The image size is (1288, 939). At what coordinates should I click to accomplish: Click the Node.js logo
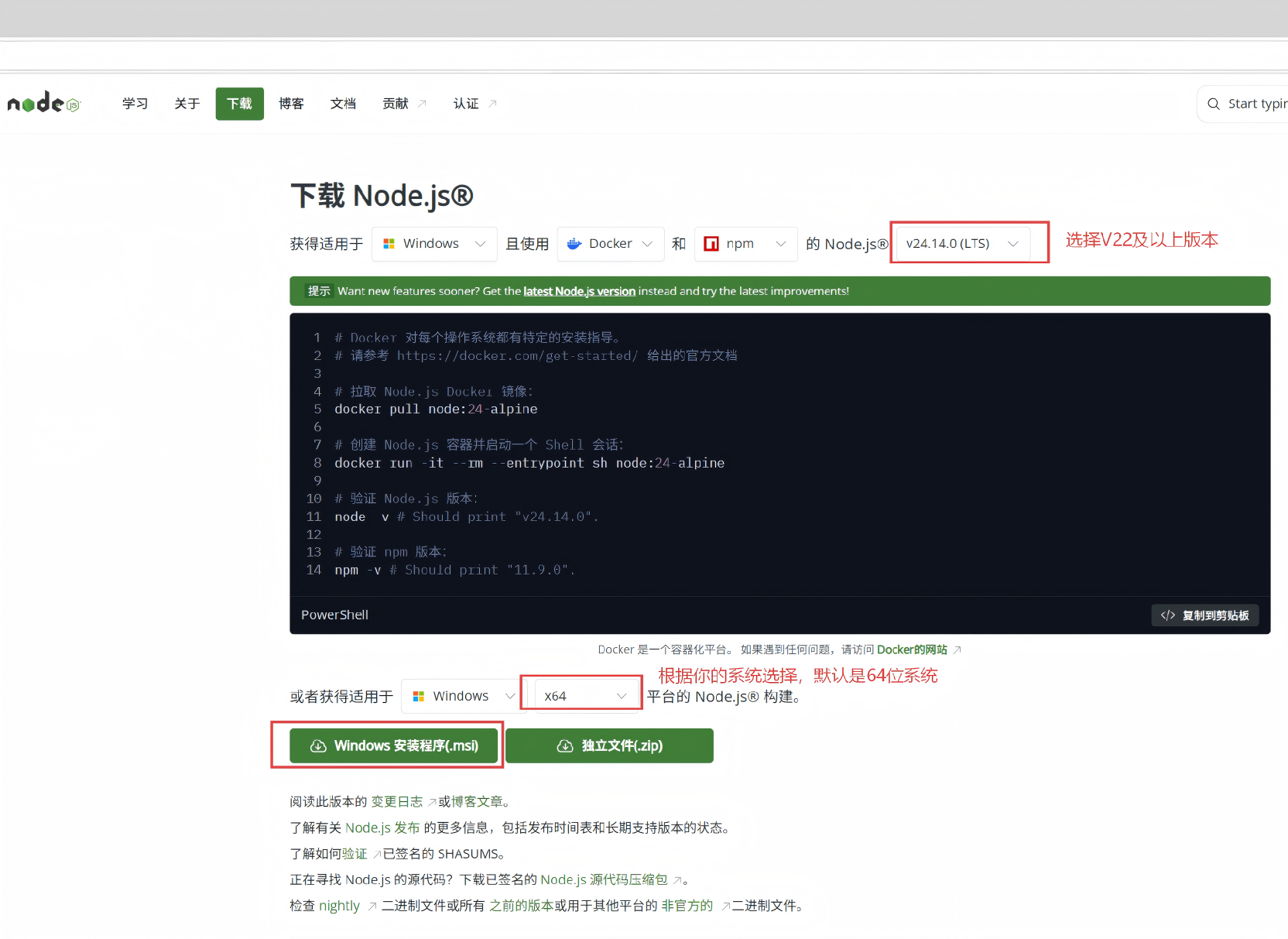tap(44, 102)
